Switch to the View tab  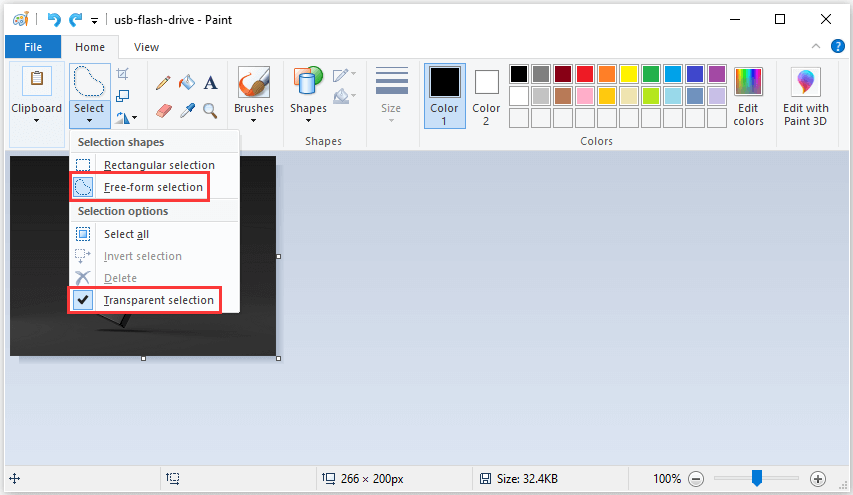click(x=146, y=47)
